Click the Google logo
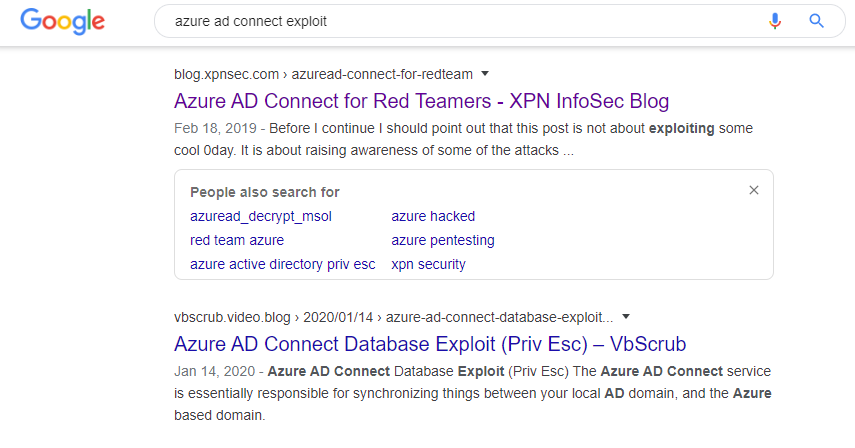 (x=62, y=21)
